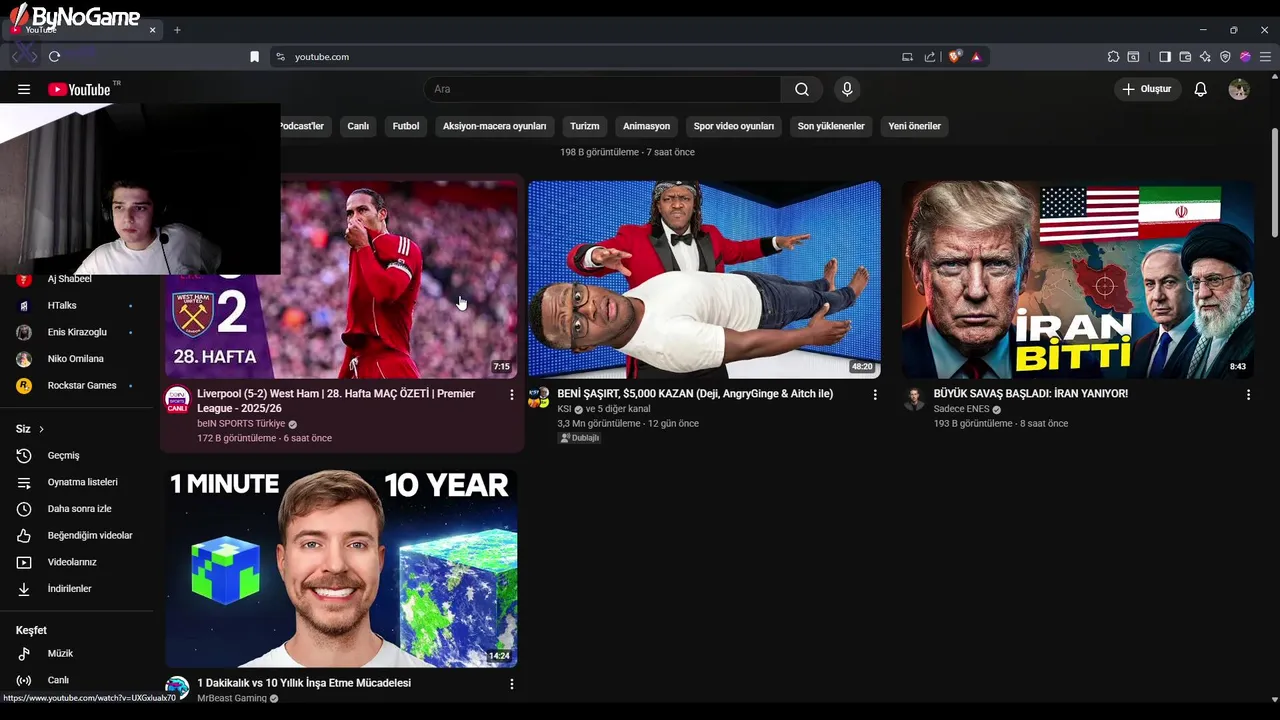This screenshot has width=1280, height=720.
Task: Open the browser main menu icon
Action: (x=1265, y=57)
